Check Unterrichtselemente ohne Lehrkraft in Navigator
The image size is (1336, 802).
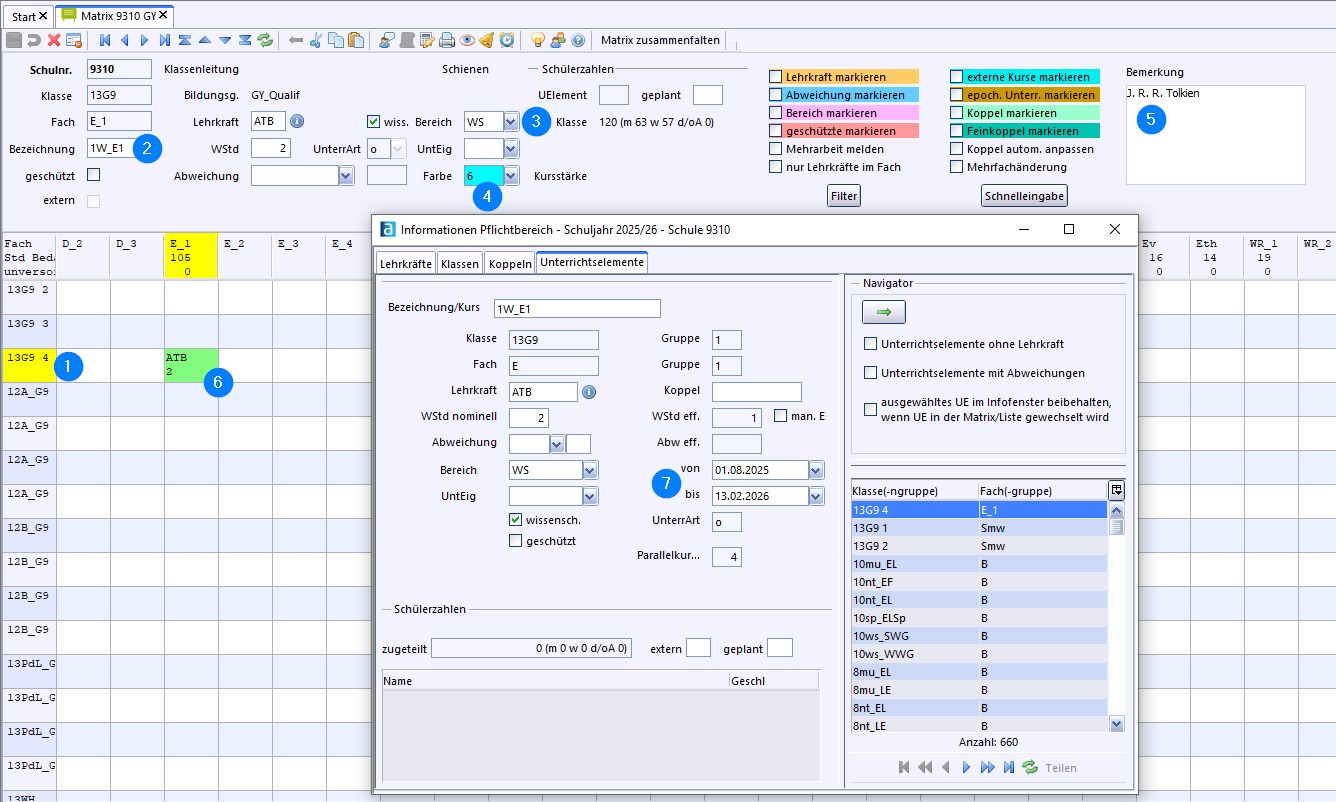click(870, 344)
